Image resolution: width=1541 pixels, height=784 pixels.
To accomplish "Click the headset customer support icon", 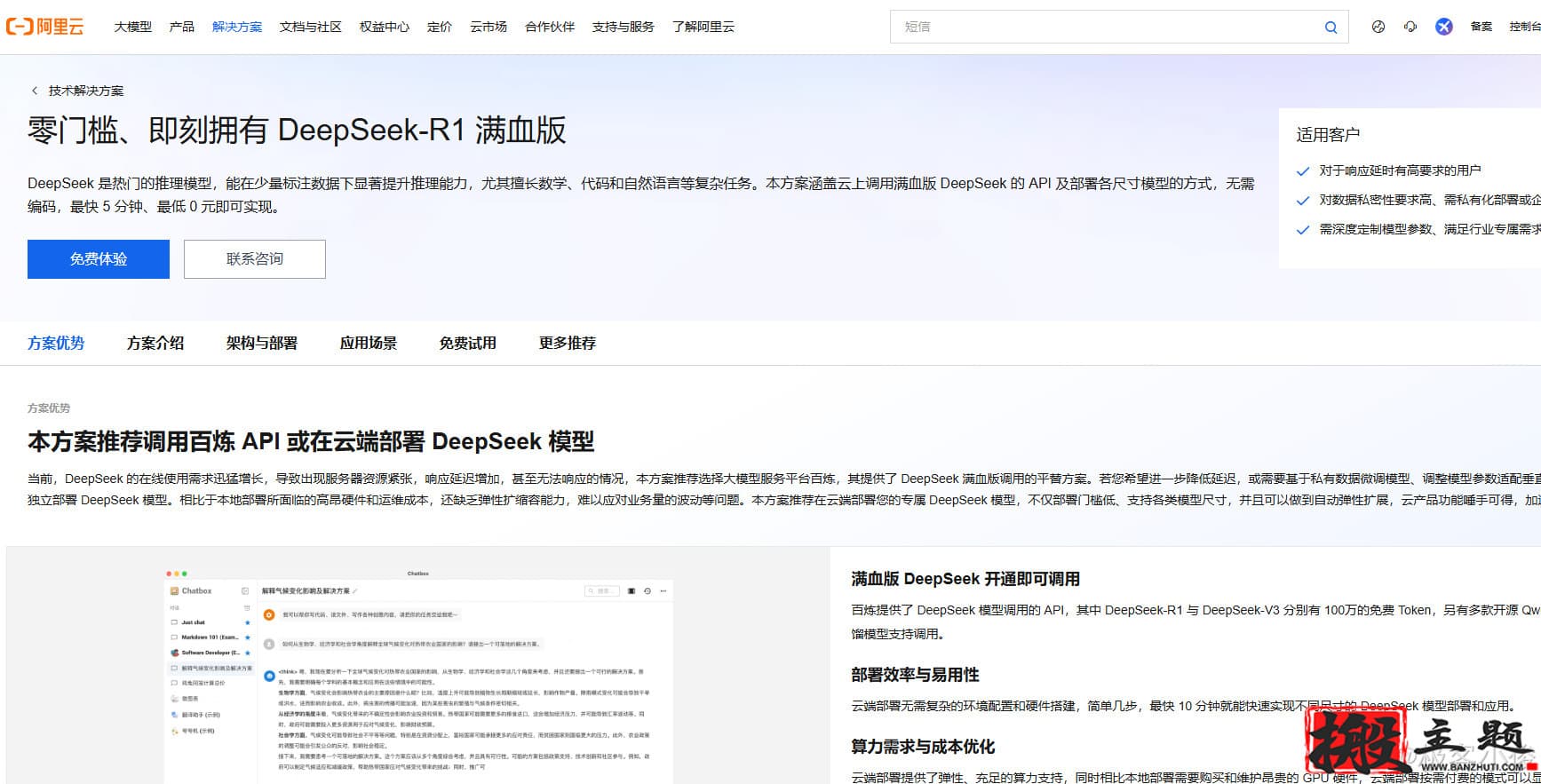I will 1410,27.
